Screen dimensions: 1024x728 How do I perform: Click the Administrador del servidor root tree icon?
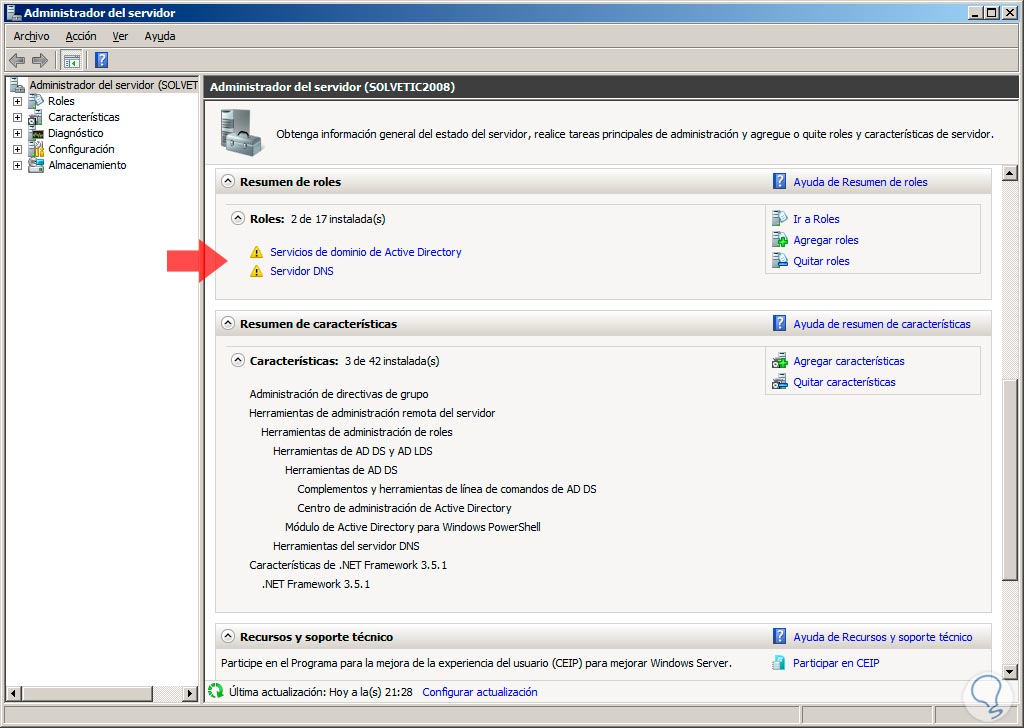[x=17, y=85]
